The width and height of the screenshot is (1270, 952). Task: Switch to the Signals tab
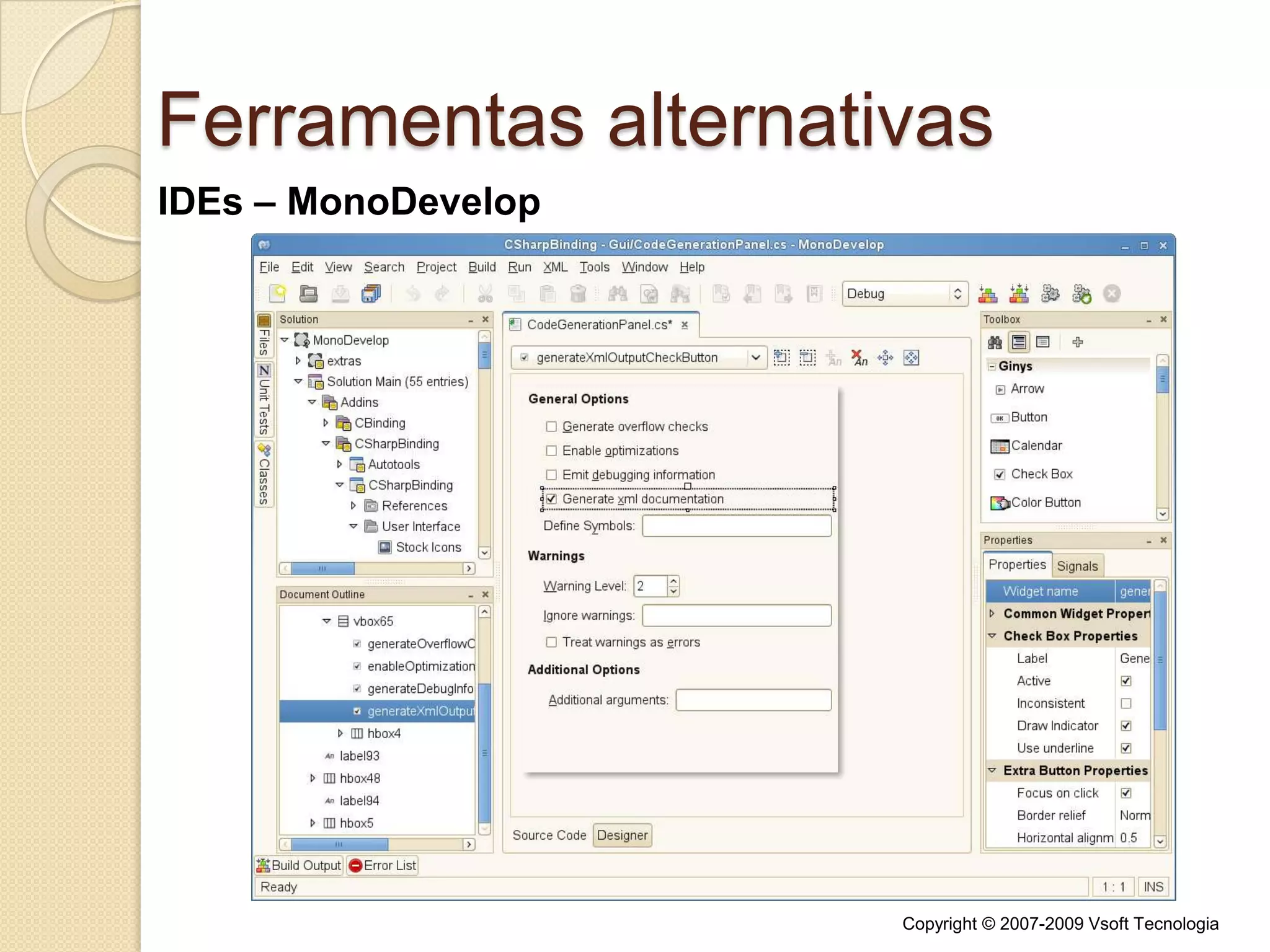(1077, 566)
